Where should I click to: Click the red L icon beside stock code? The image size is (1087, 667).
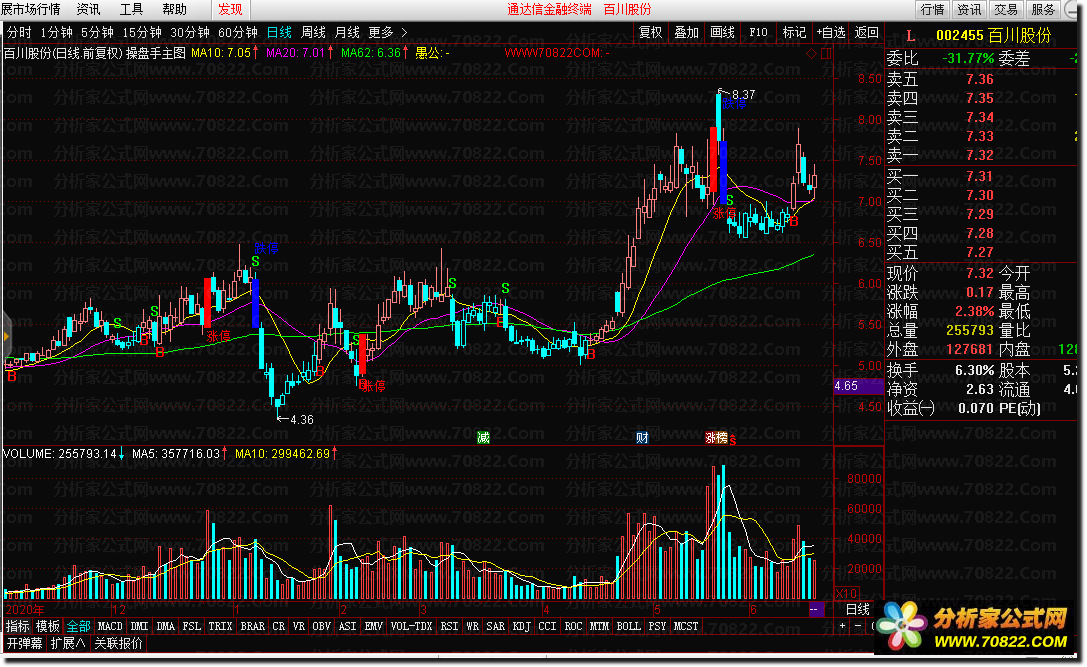point(910,36)
